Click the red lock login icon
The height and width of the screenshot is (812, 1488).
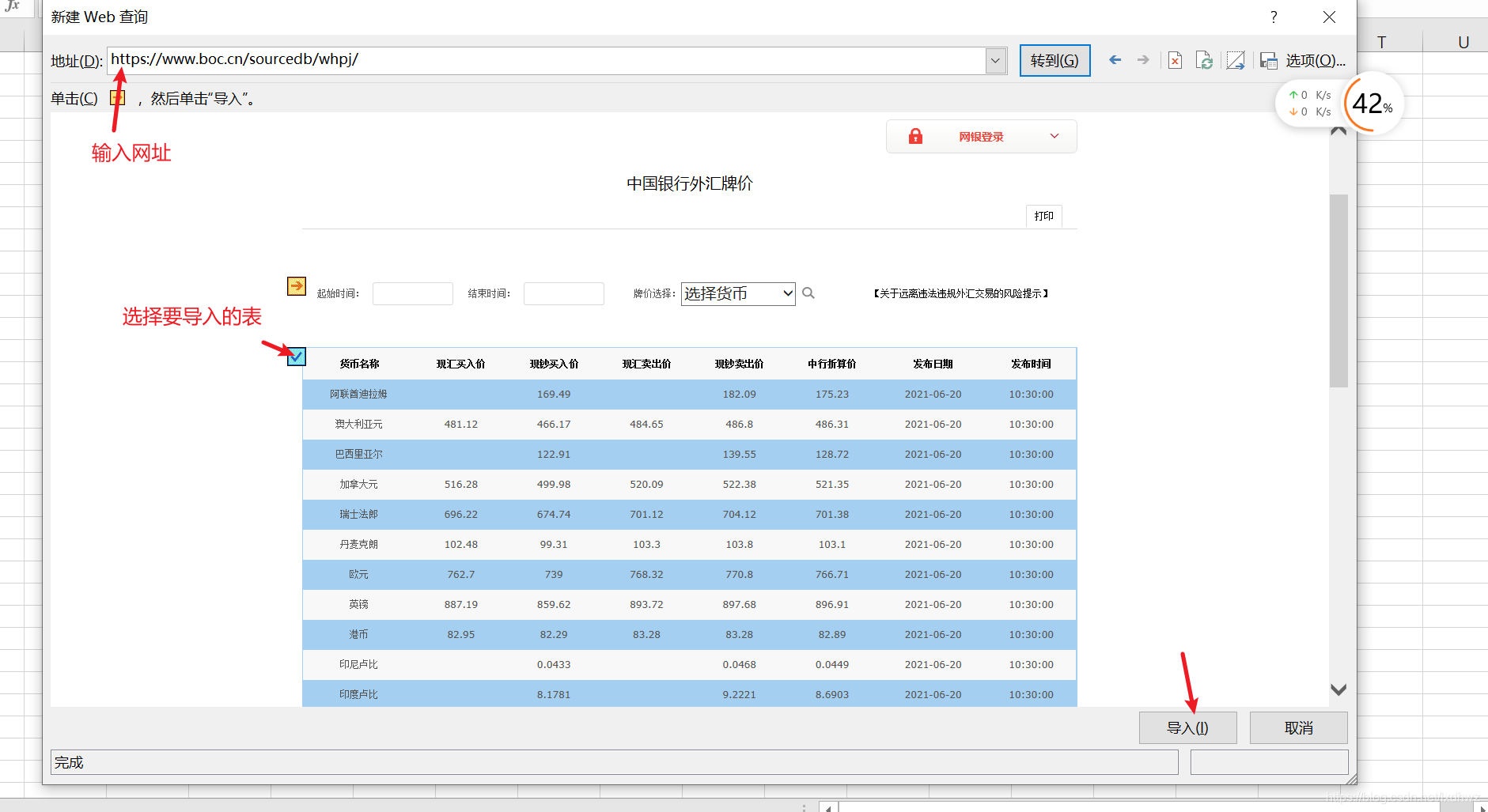915,136
